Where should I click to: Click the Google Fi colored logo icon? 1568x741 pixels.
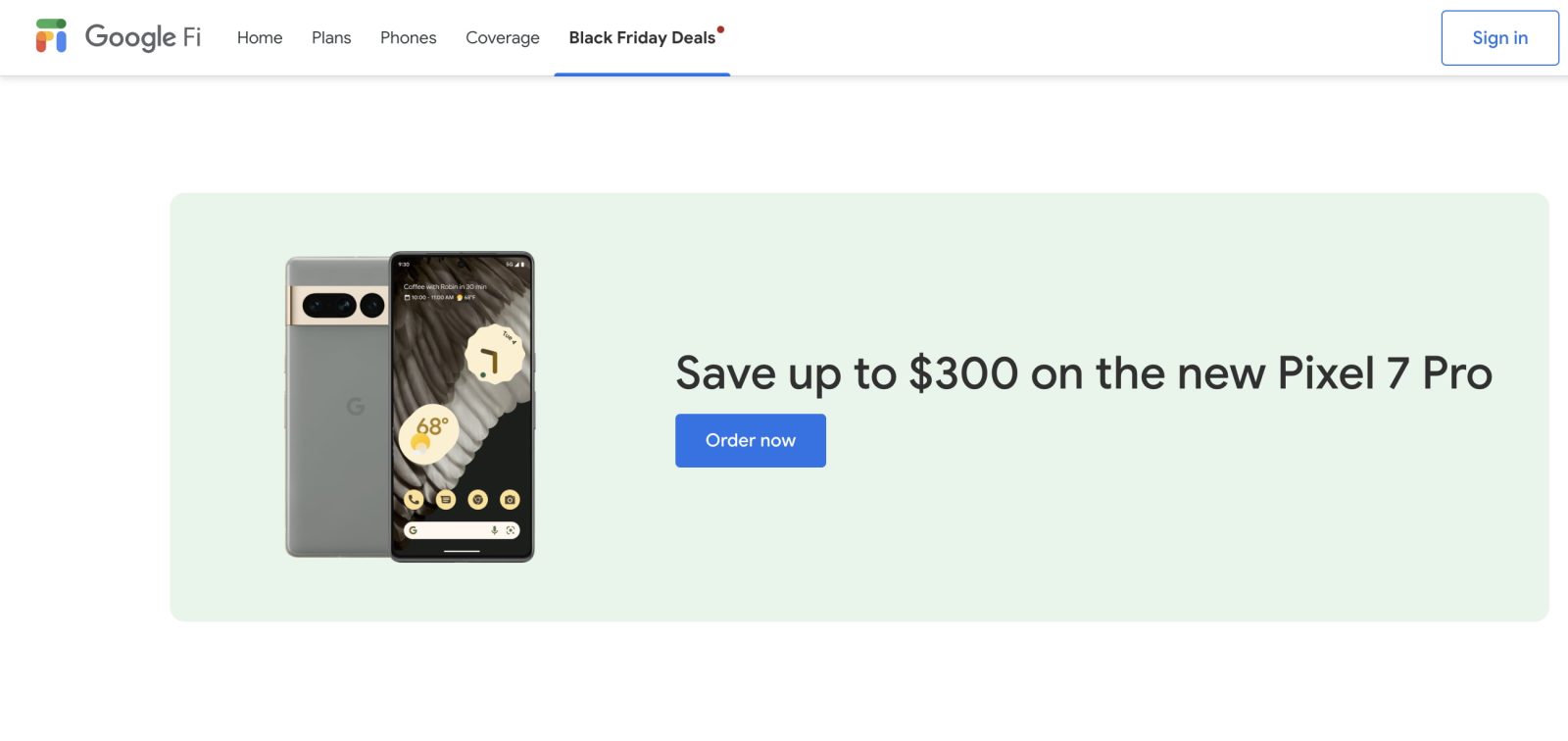[x=51, y=36]
